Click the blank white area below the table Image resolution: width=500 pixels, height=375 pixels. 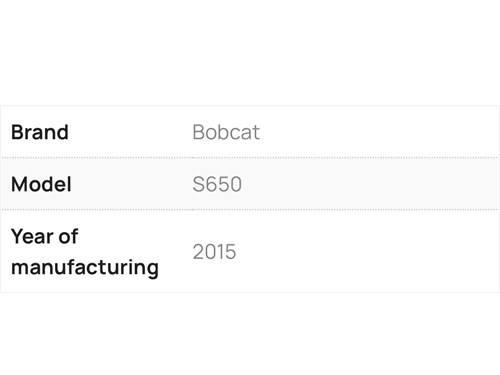coord(250,333)
